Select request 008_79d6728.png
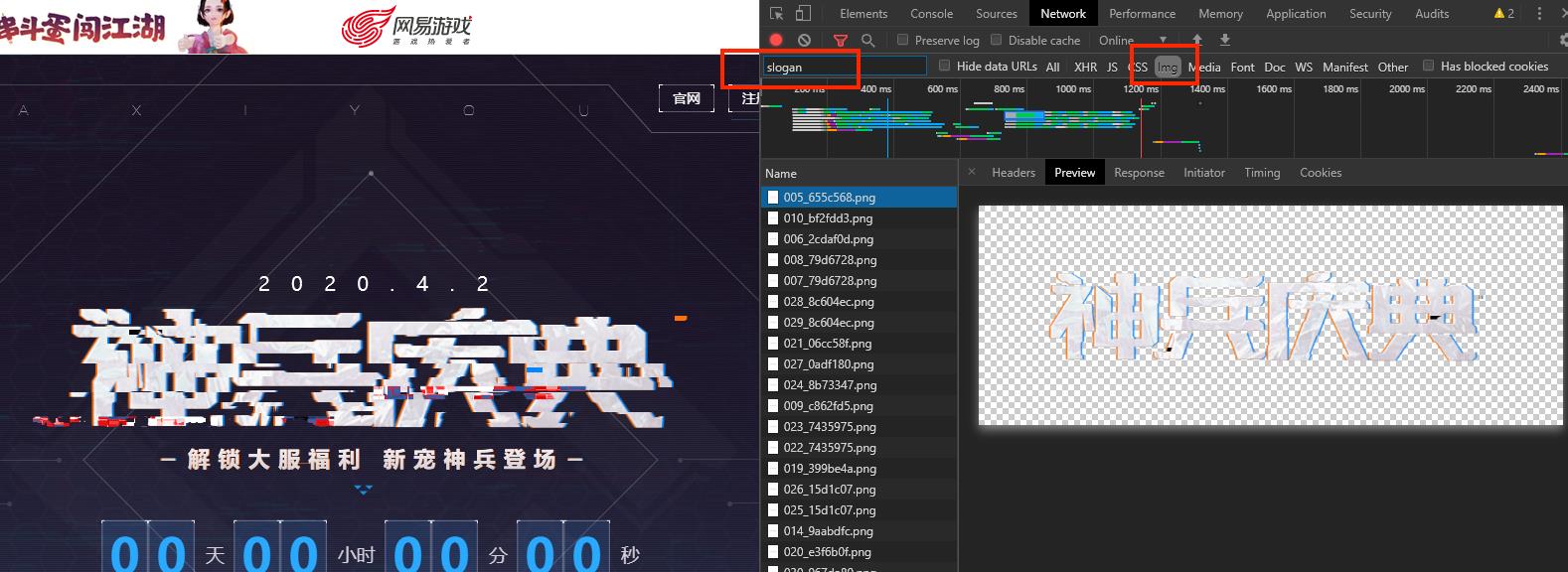The image size is (1568, 572). pyautogui.click(x=859, y=259)
